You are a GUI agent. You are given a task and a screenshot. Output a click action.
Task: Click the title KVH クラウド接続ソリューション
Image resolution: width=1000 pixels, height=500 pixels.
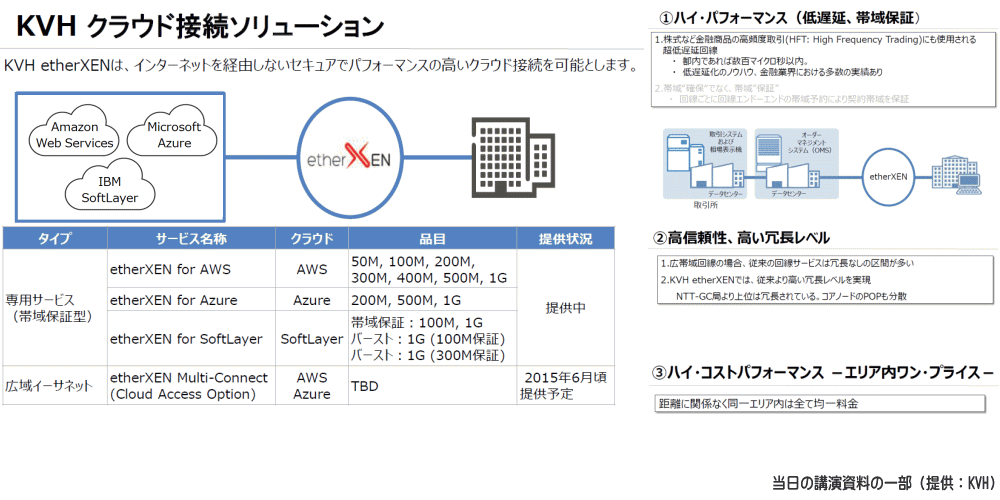click(x=199, y=26)
